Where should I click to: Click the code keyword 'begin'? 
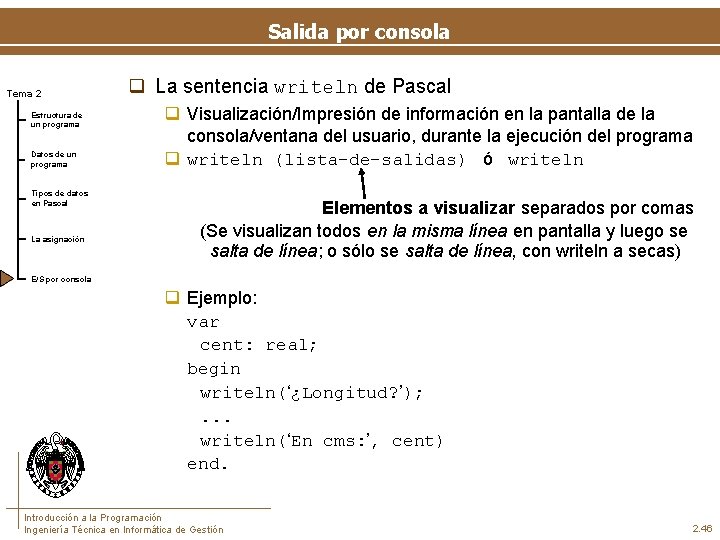(x=214, y=370)
